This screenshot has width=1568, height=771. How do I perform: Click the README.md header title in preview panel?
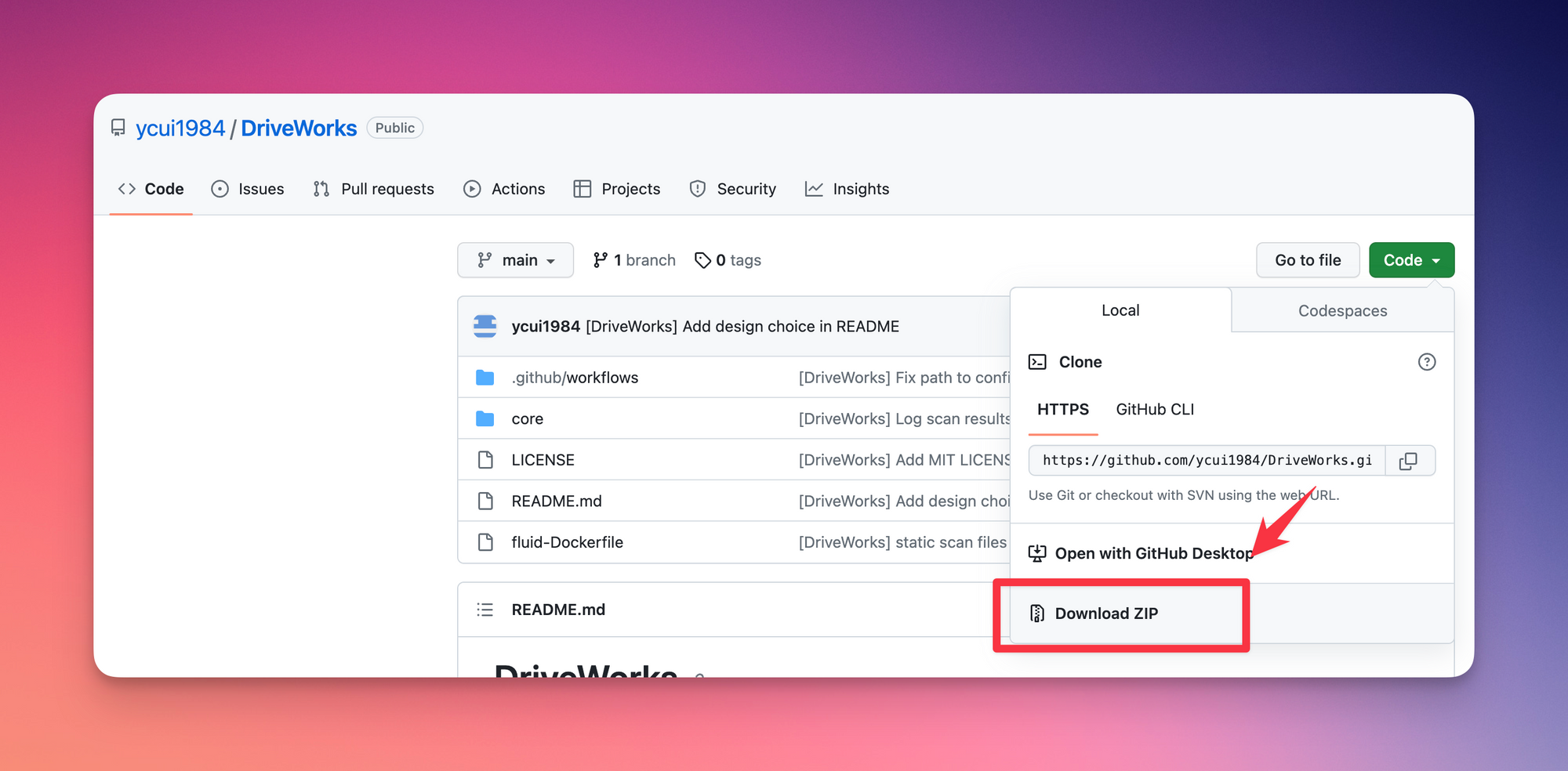click(558, 610)
